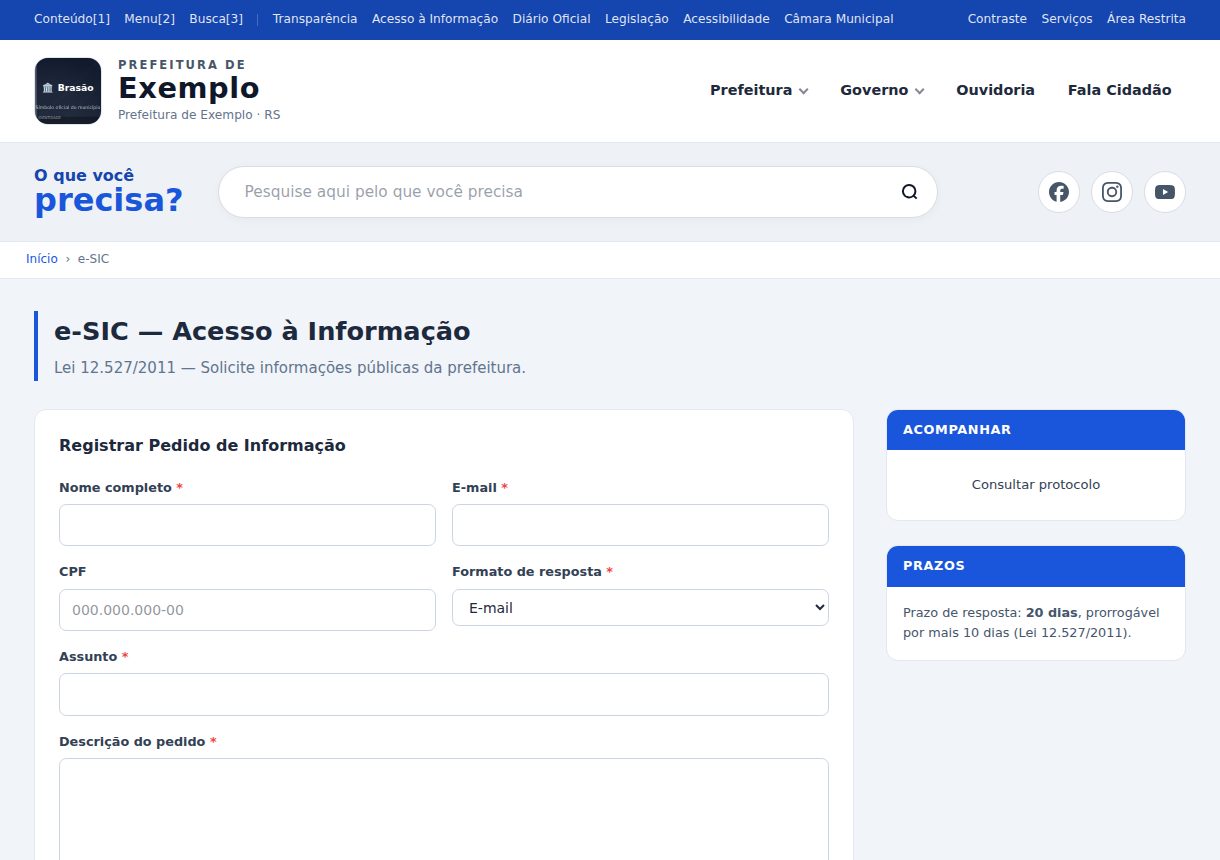Click the Consultar protocolo link
1220x860 pixels.
point(1036,484)
